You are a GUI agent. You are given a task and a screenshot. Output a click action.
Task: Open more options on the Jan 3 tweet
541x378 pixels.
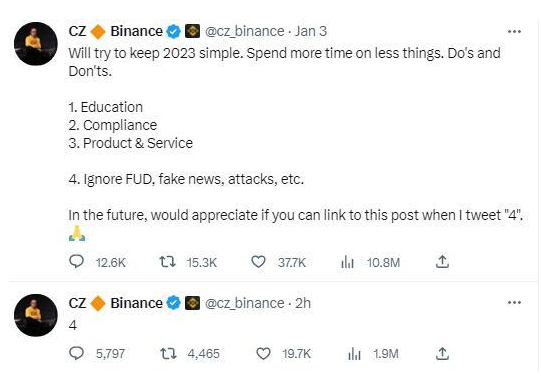tap(514, 32)
